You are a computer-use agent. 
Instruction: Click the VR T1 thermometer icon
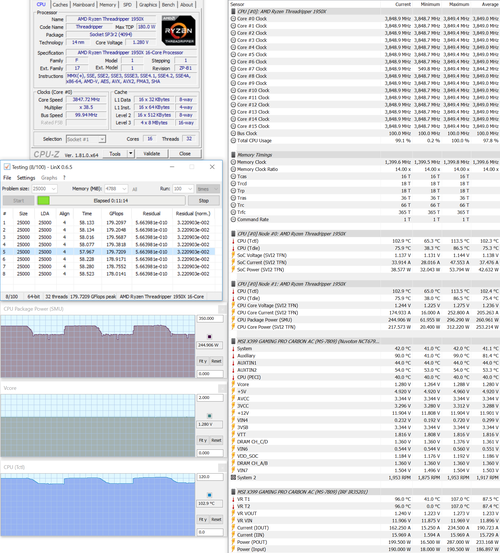(x=233, y=499)
